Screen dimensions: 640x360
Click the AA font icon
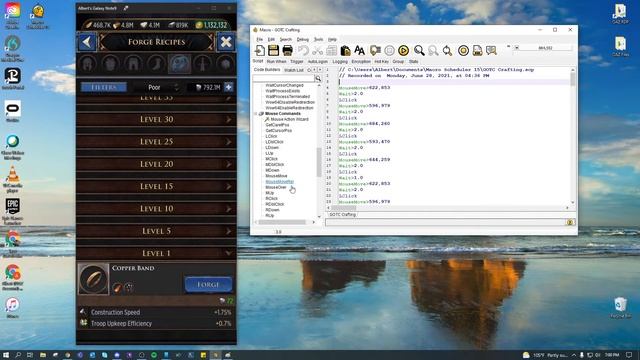point(360,51)
